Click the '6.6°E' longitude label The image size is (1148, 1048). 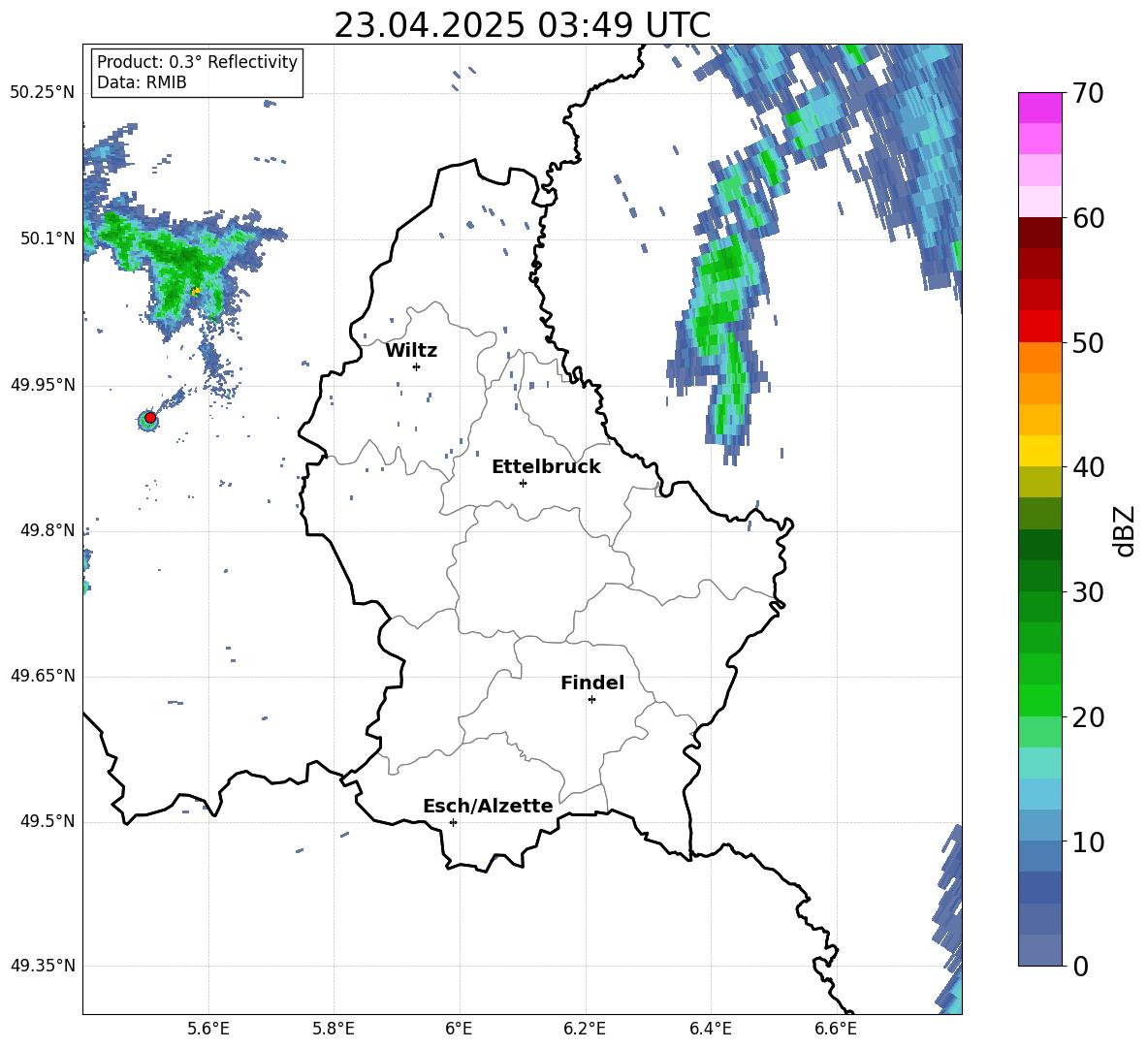pyautogui.click(x=836, y=1029)
